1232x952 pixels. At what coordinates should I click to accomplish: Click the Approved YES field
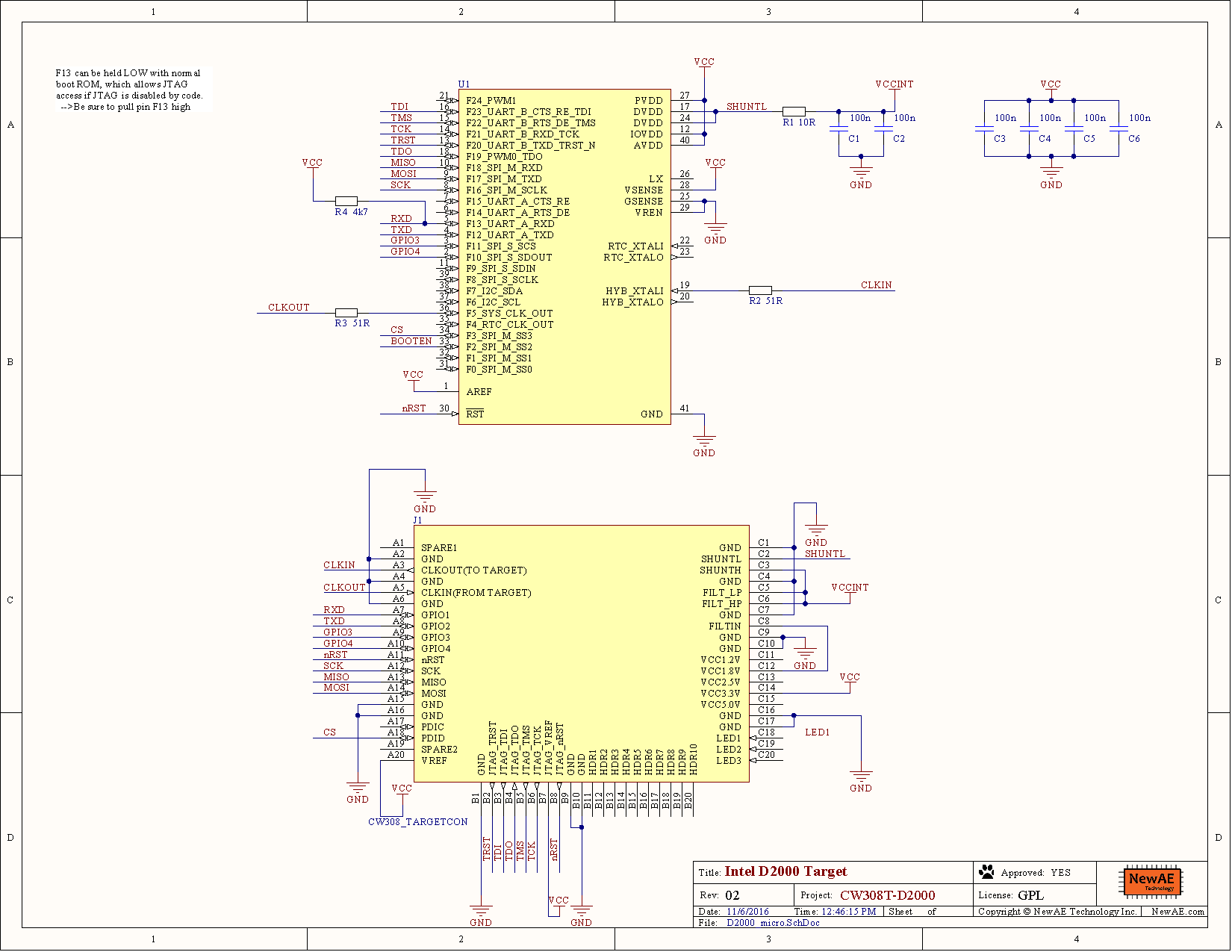pos(1036,873)
